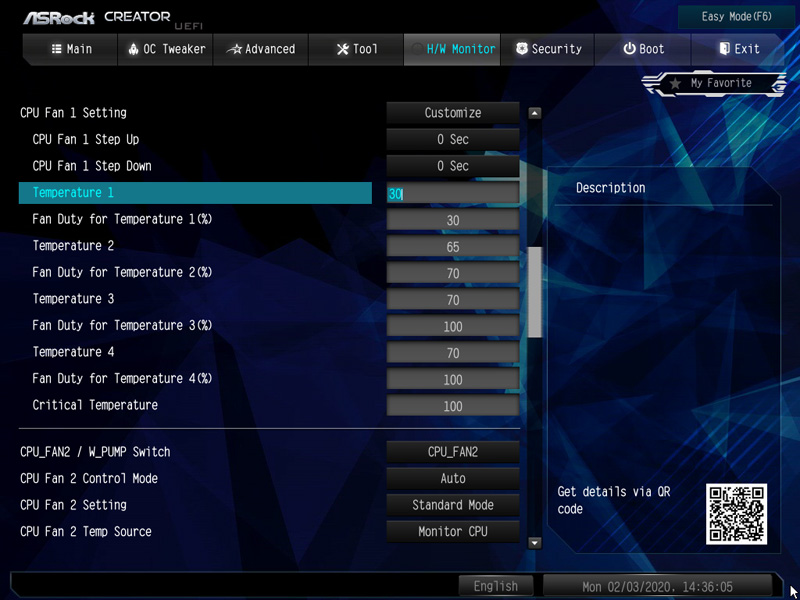
Task: Click the Temperature 4 value field
Action: (453, 353)
